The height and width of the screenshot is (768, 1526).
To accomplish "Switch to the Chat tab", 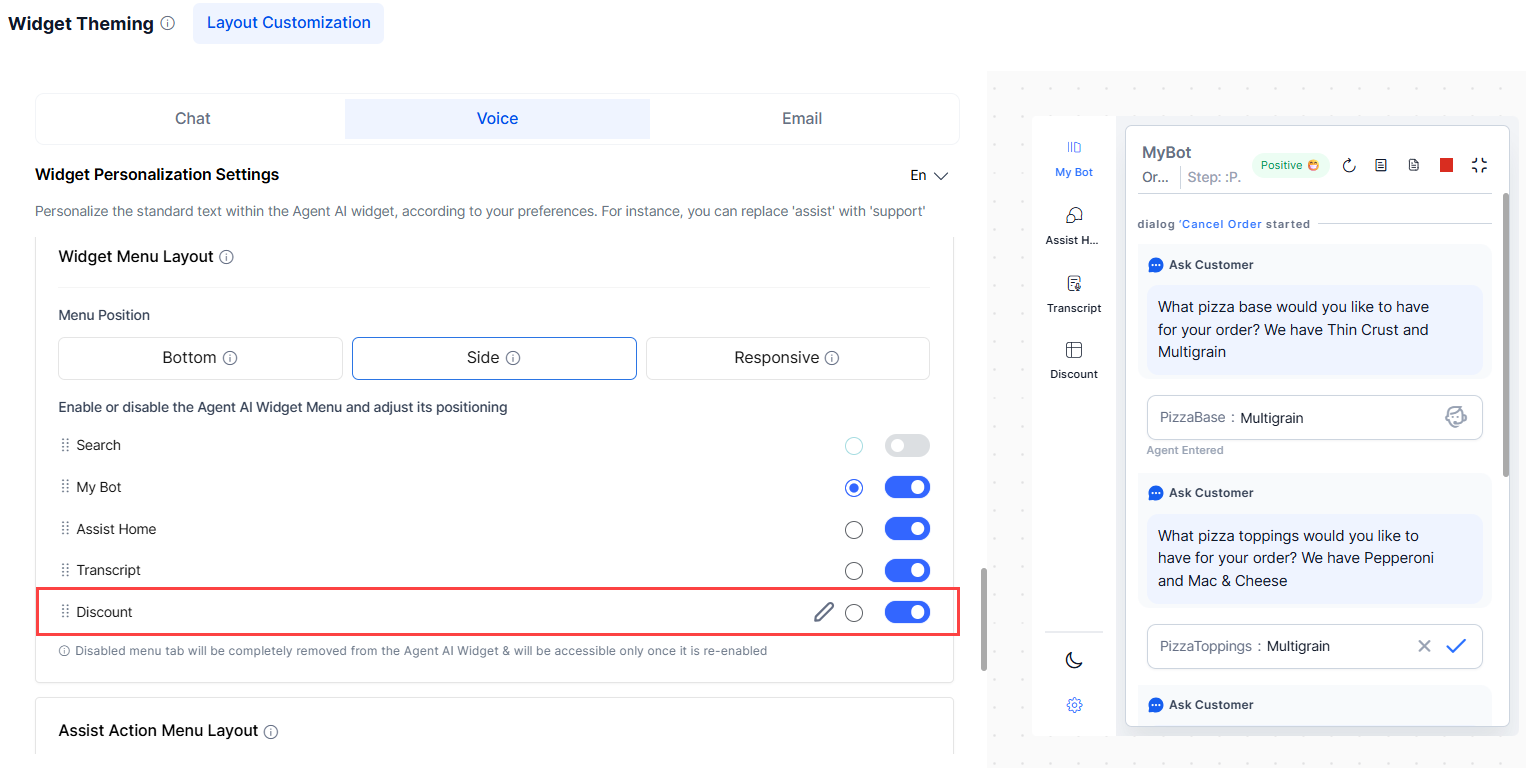I will tap(192, 118).
